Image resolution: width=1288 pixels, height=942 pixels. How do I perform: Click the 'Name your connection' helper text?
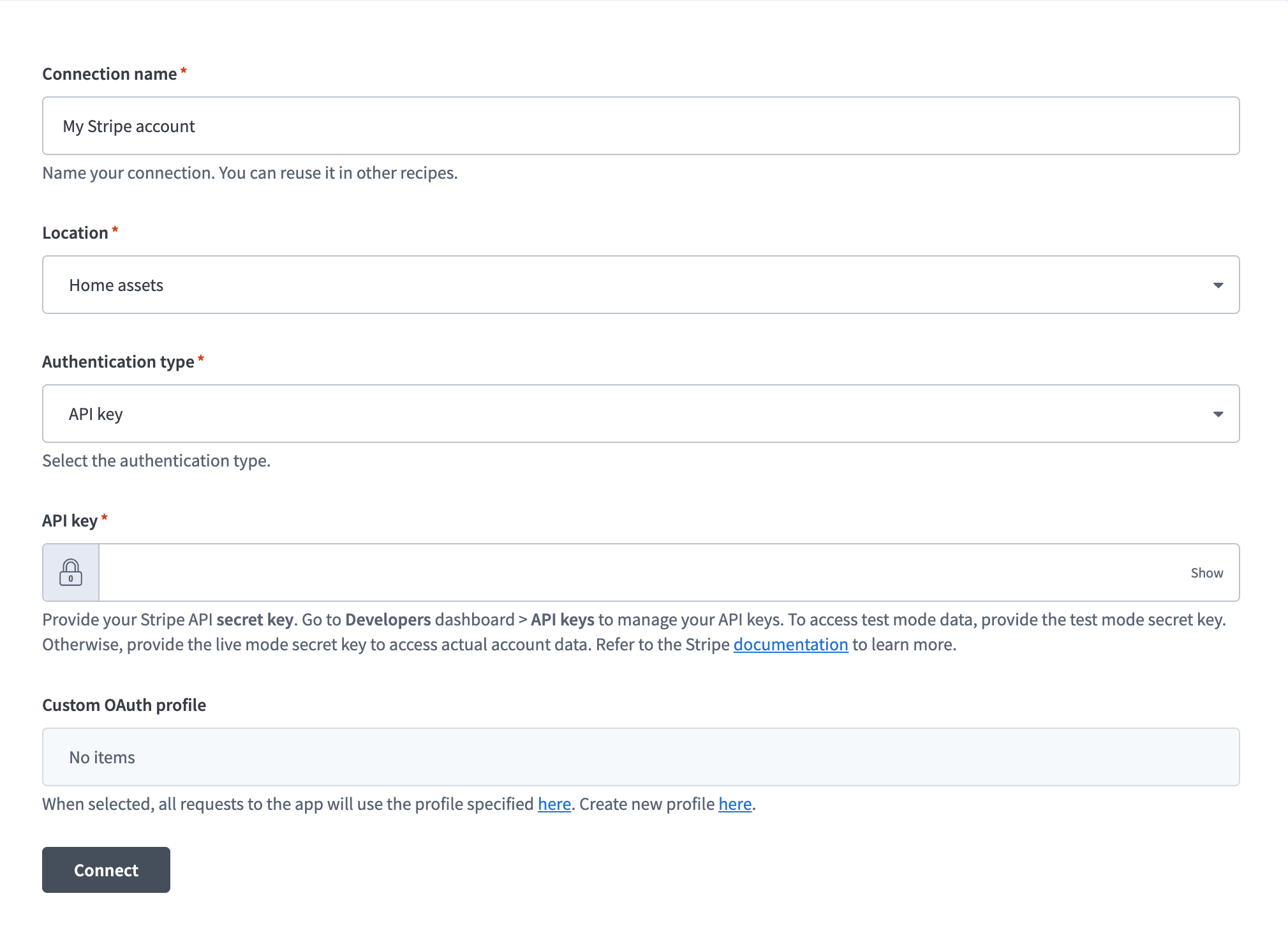click(250, 173)
